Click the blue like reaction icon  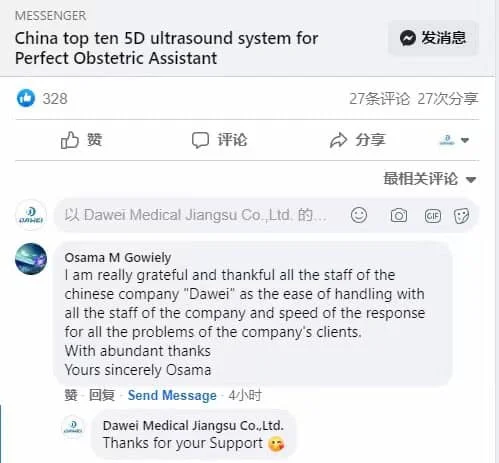[26, 98]
